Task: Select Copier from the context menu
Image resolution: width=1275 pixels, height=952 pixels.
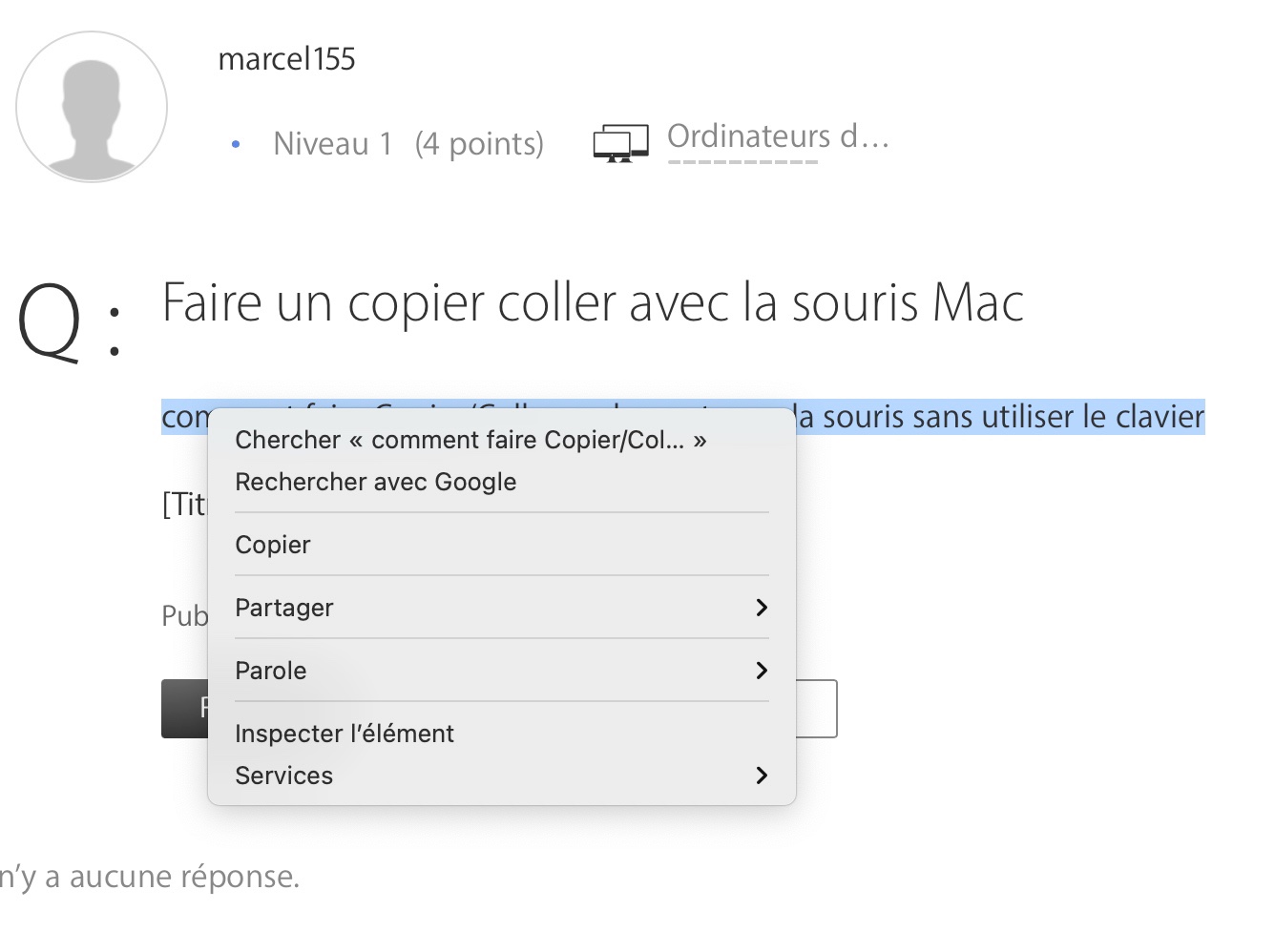Action: pyautogui.click(x=272, y=545)
